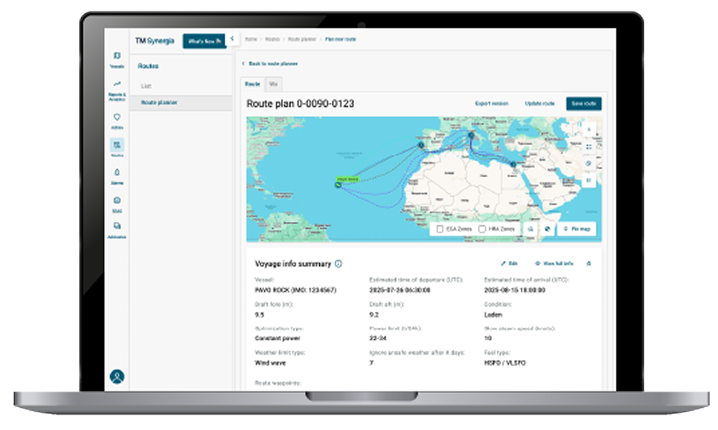Enable the ECA Zones checkbox

click(440, 229)
